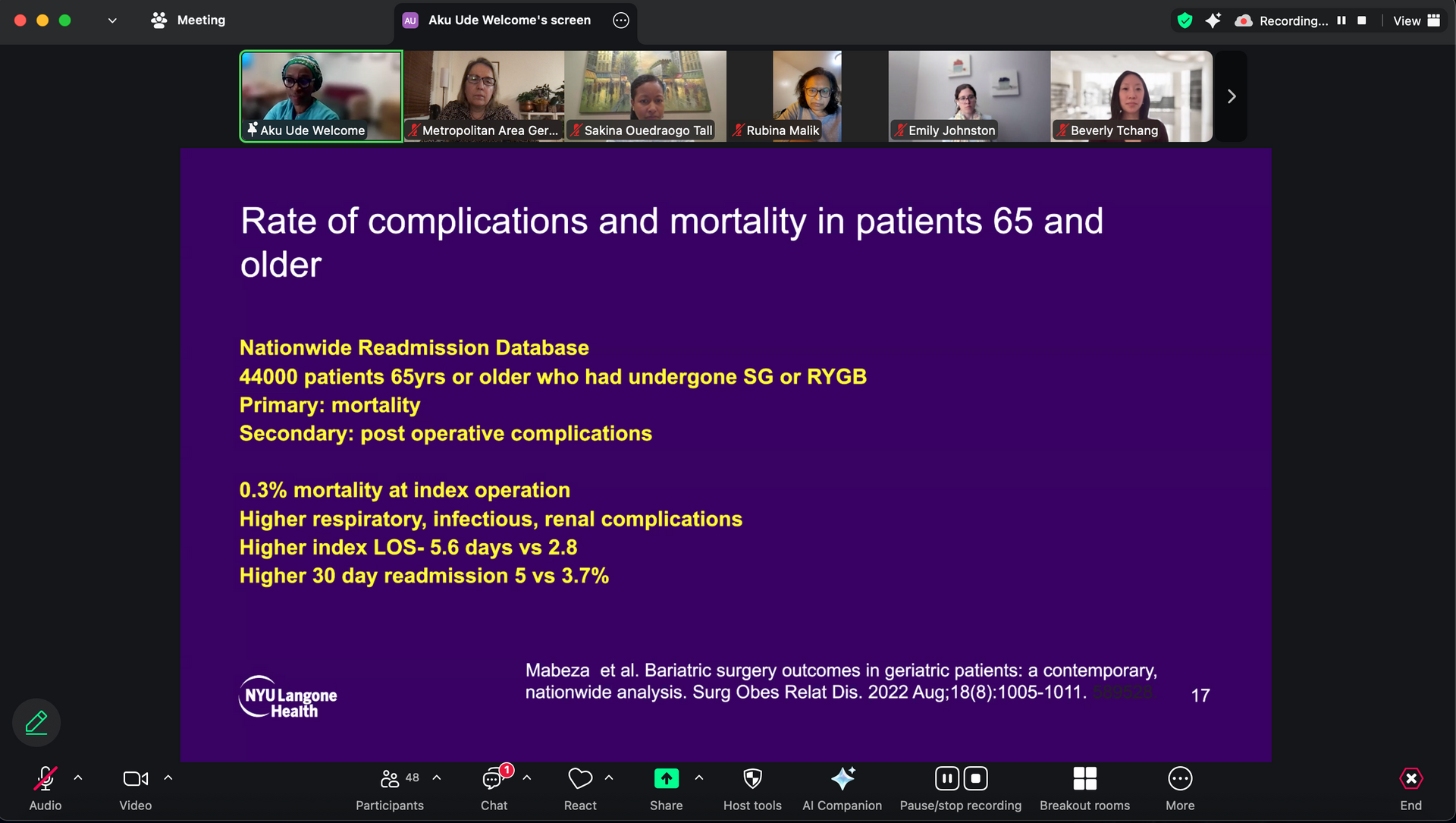Open Breakout rooms grid icon
Screen dimensions: 1456x823
[x=1084, y=779]
